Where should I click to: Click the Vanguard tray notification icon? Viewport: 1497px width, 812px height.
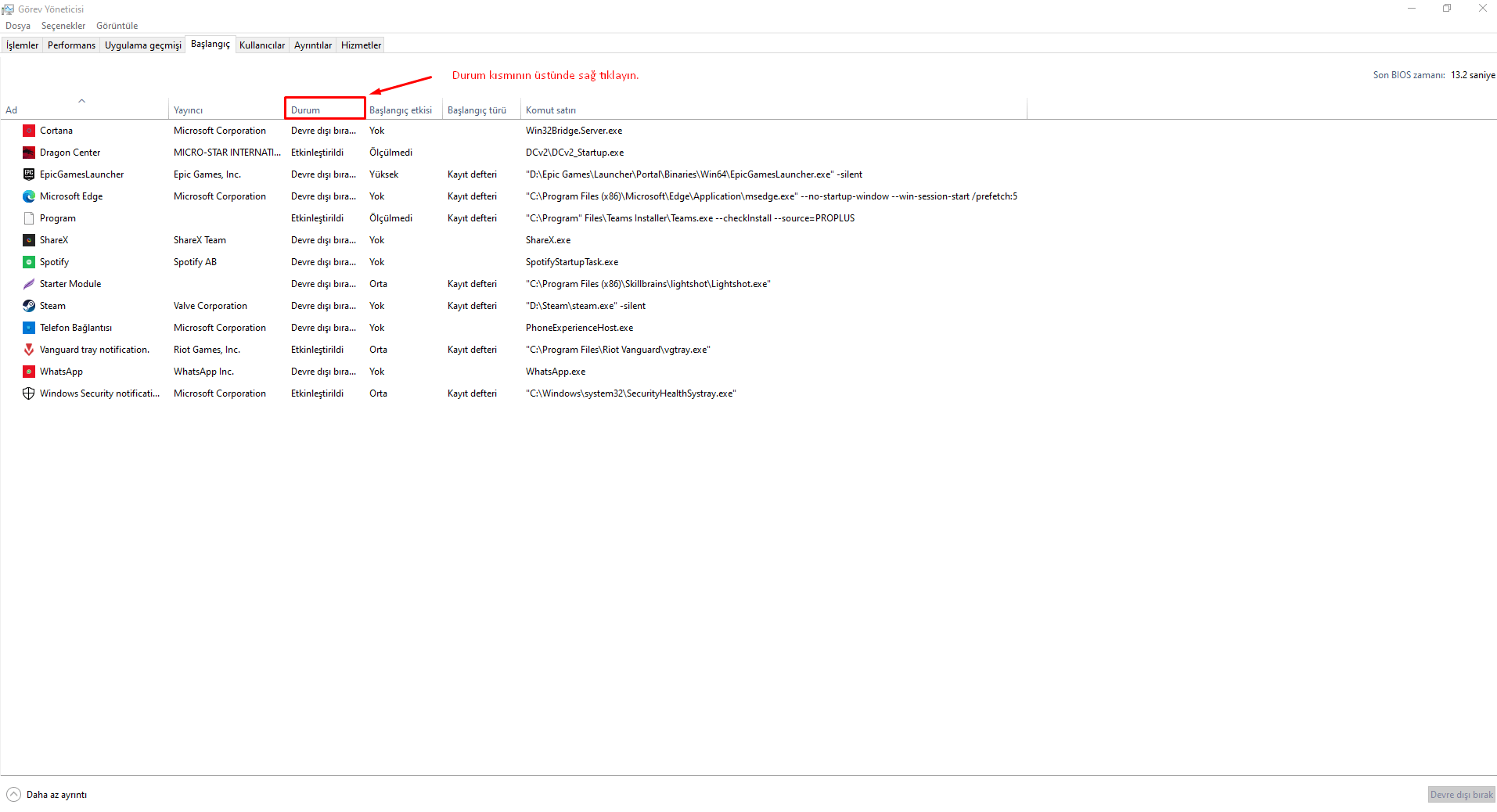click(x=29, y=350)
